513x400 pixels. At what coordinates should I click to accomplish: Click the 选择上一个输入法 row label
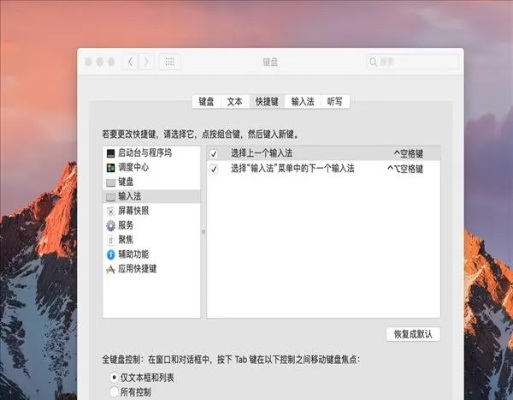[262, 153]
